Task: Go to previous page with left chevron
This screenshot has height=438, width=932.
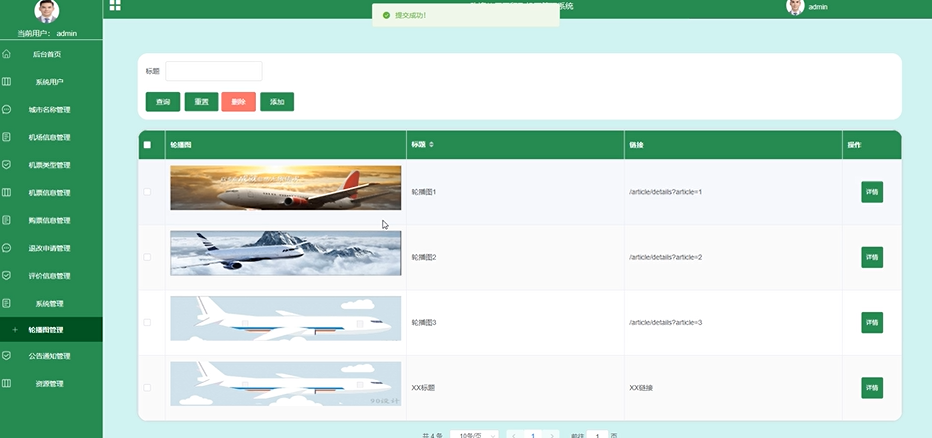Action: (x=514, y=435)
